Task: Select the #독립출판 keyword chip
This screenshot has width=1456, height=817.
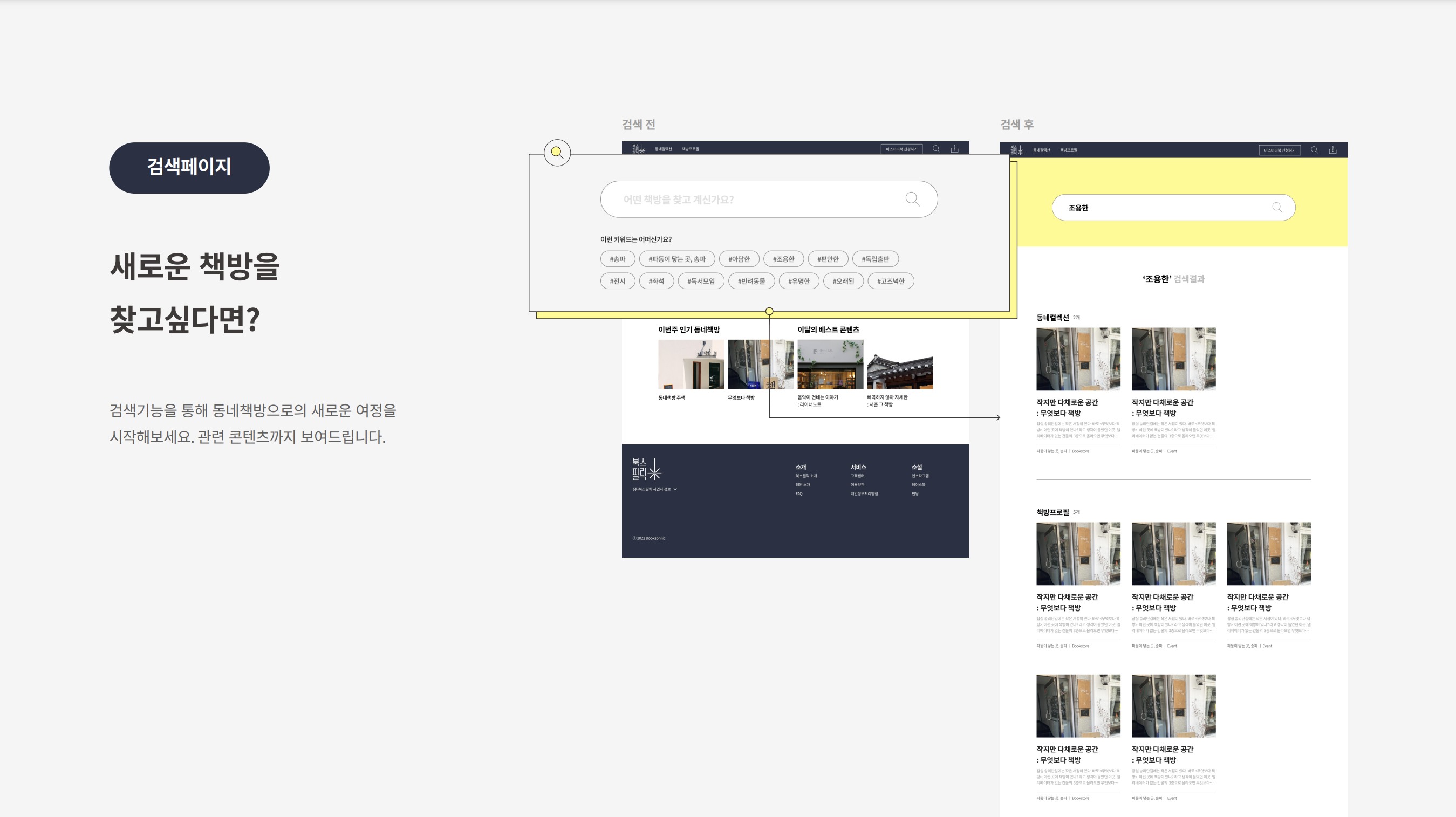Action: [875, 259]
